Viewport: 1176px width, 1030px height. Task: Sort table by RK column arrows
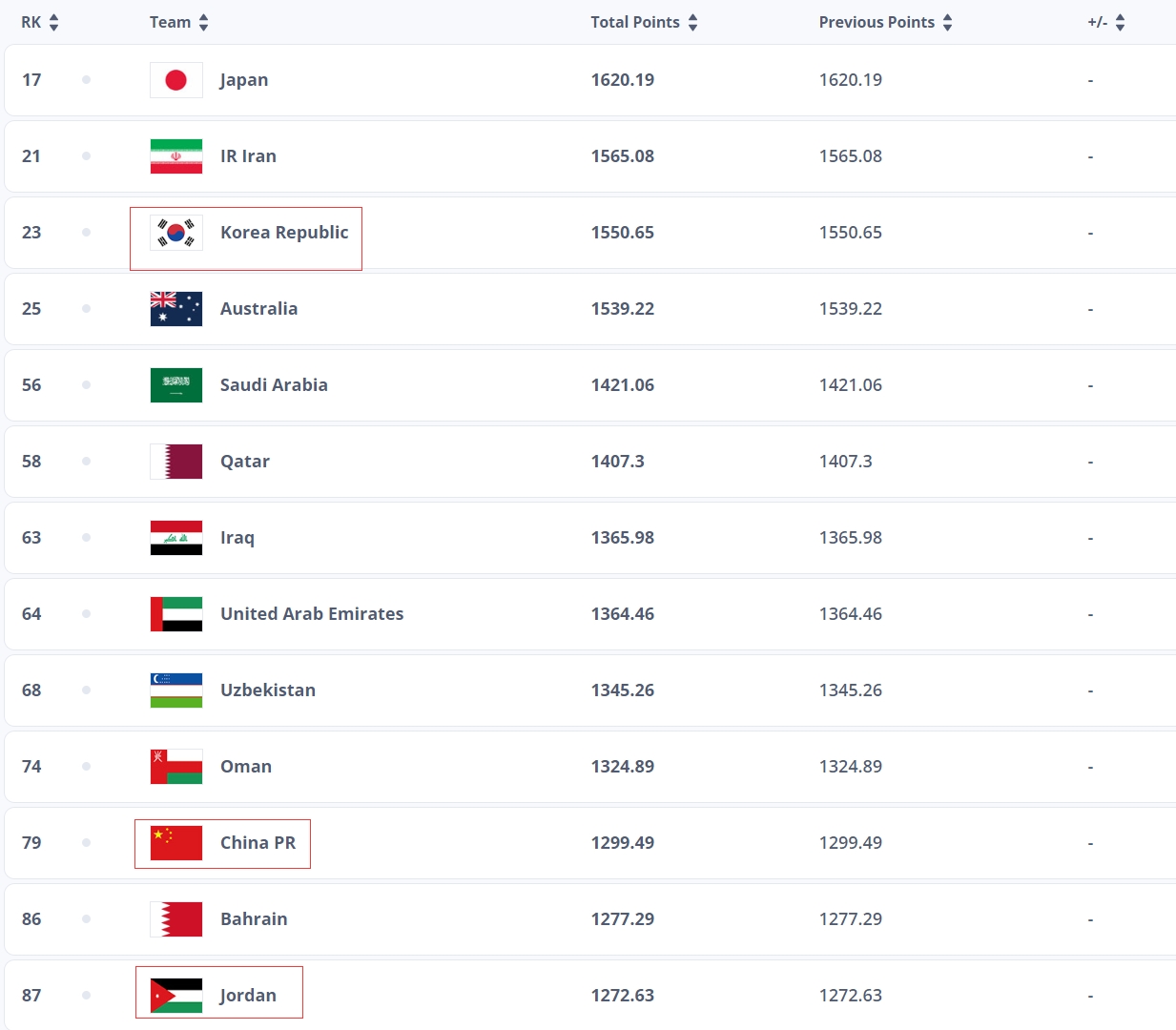point(53,23)
